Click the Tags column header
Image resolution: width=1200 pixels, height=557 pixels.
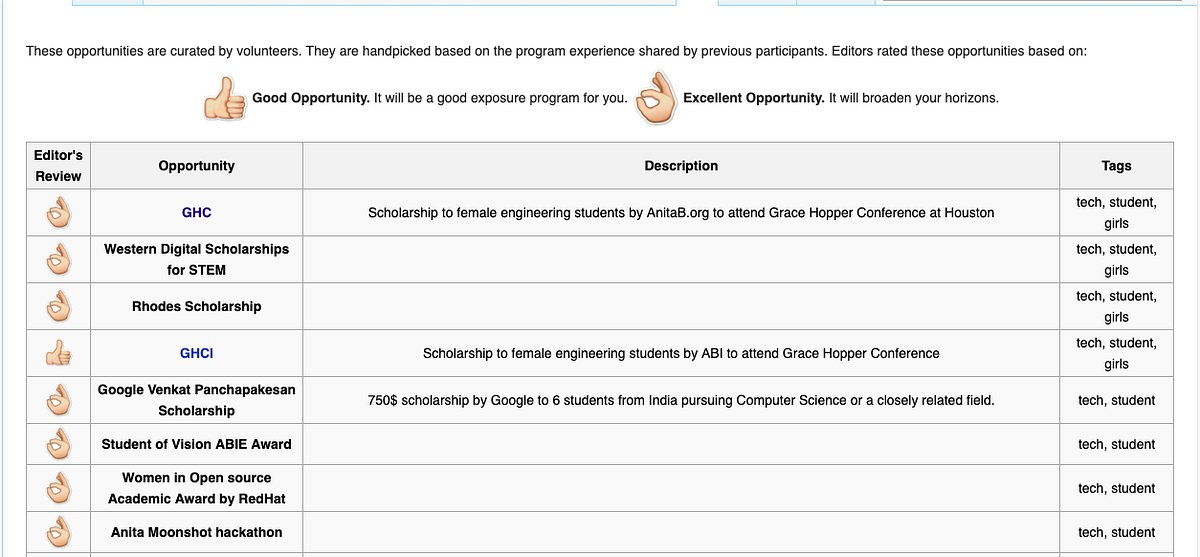pos(1116,166)
